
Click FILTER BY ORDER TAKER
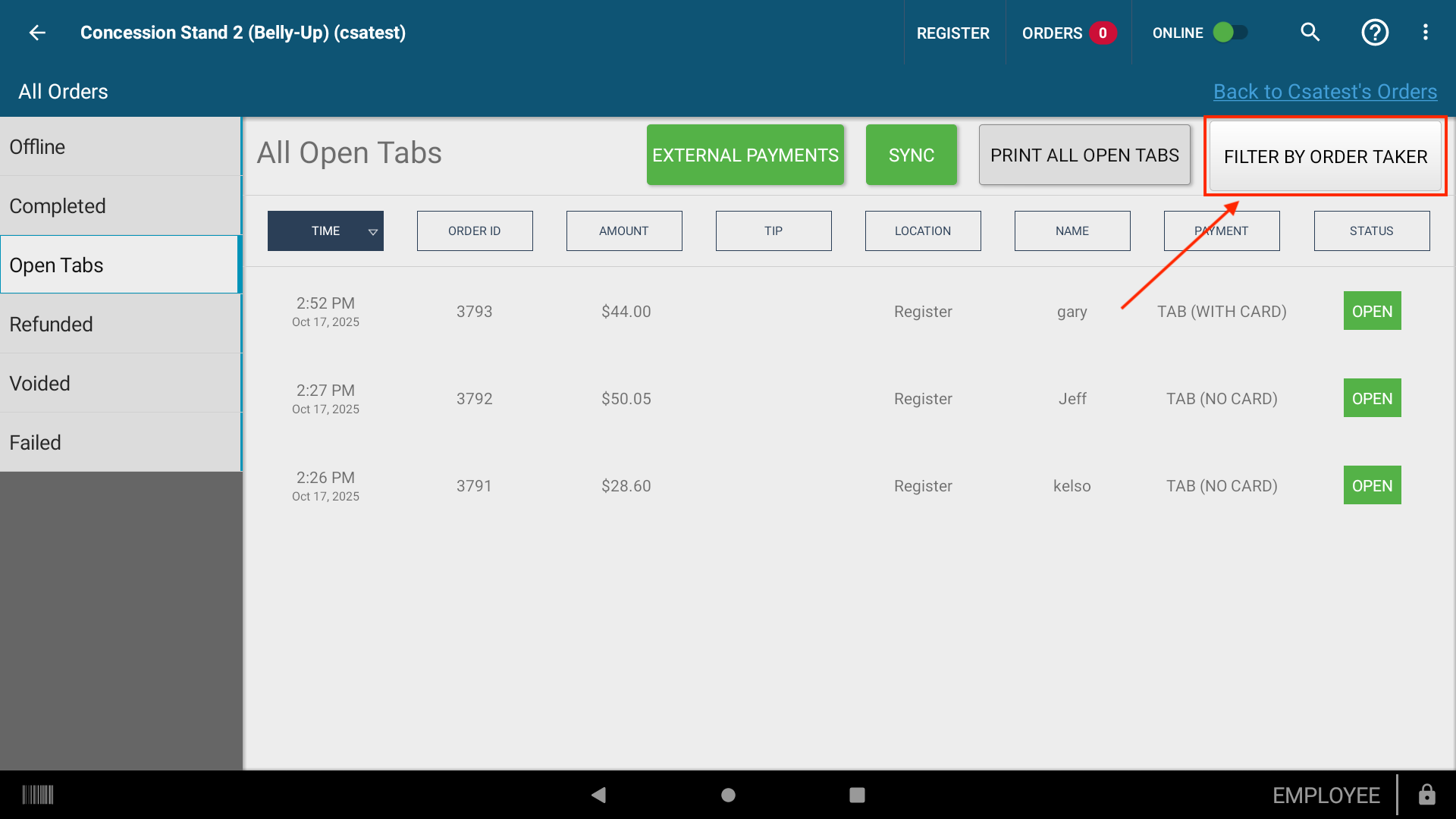pyautogui.click(x=1326, y=156)
